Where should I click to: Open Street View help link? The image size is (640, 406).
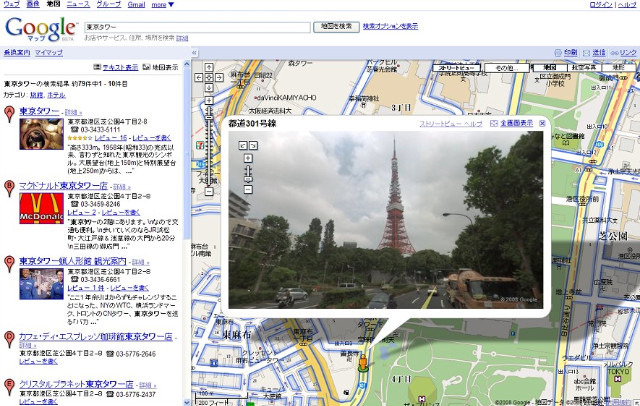coord(451,124)
